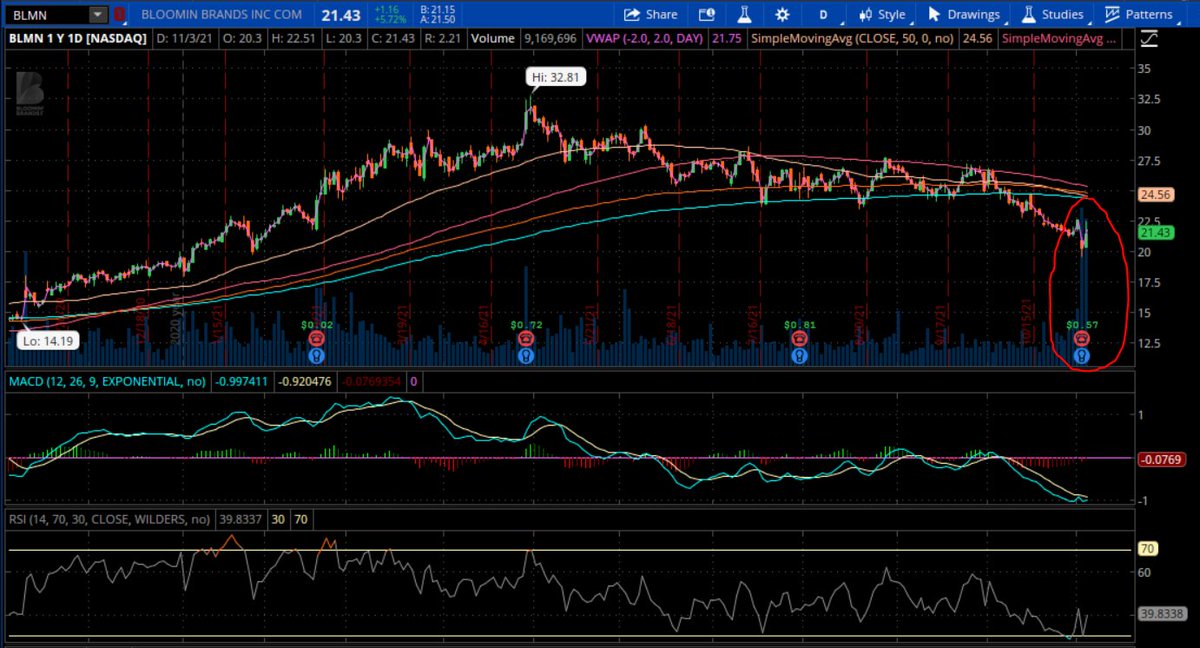Click the orange 24.56 price axis label

pos(1155,193)
